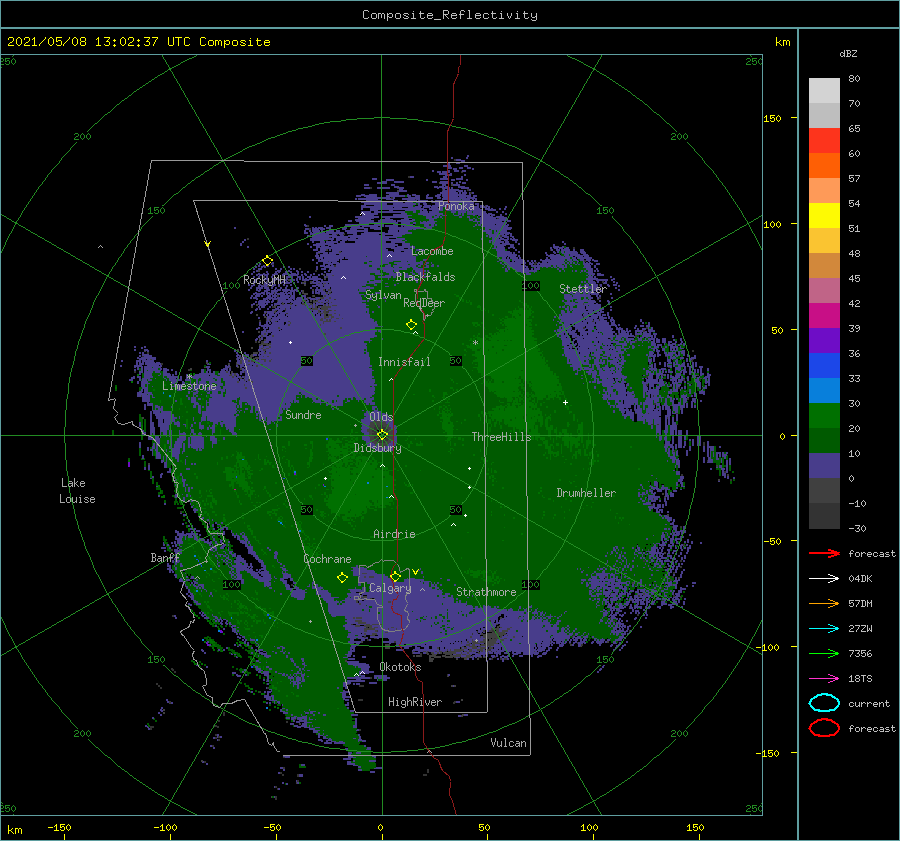Click the Olds city label
This screenshot has height=841, width=900.
click(381, 417)
